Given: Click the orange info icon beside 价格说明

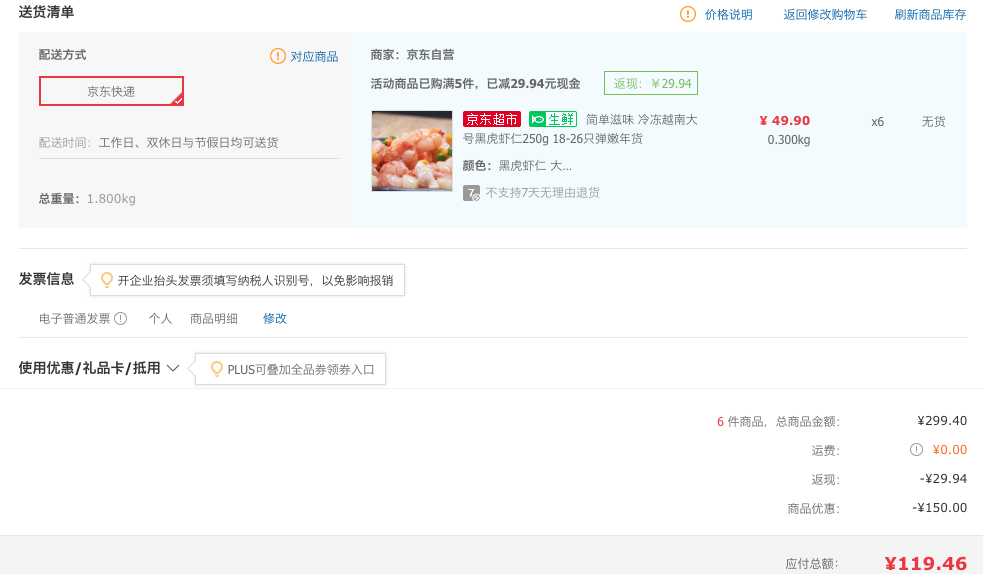Looking at the screenshot, I should coord(688,14).
